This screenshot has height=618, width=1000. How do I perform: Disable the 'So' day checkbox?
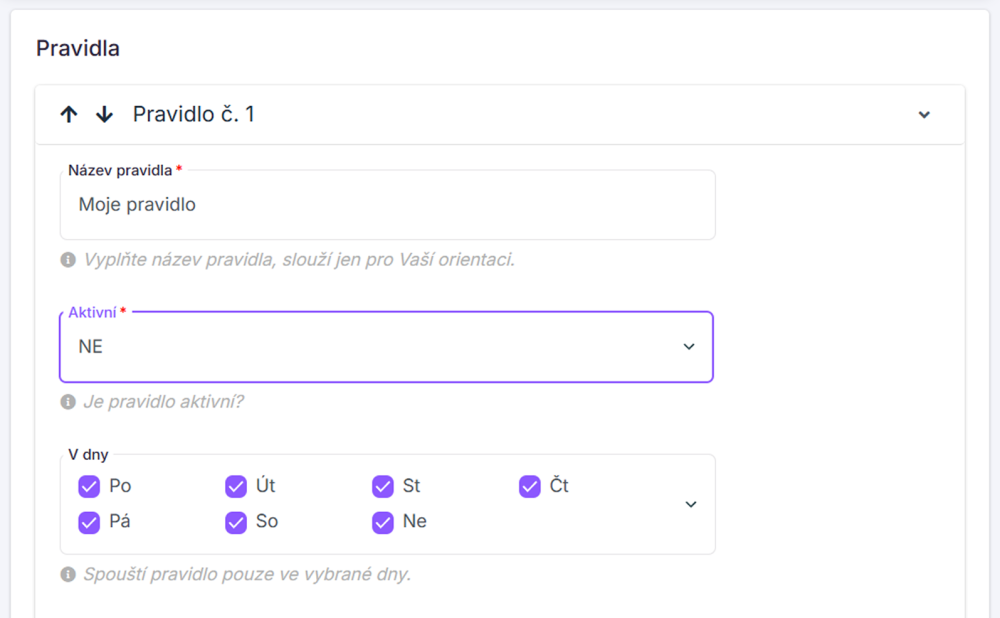(x=236, y=522)
